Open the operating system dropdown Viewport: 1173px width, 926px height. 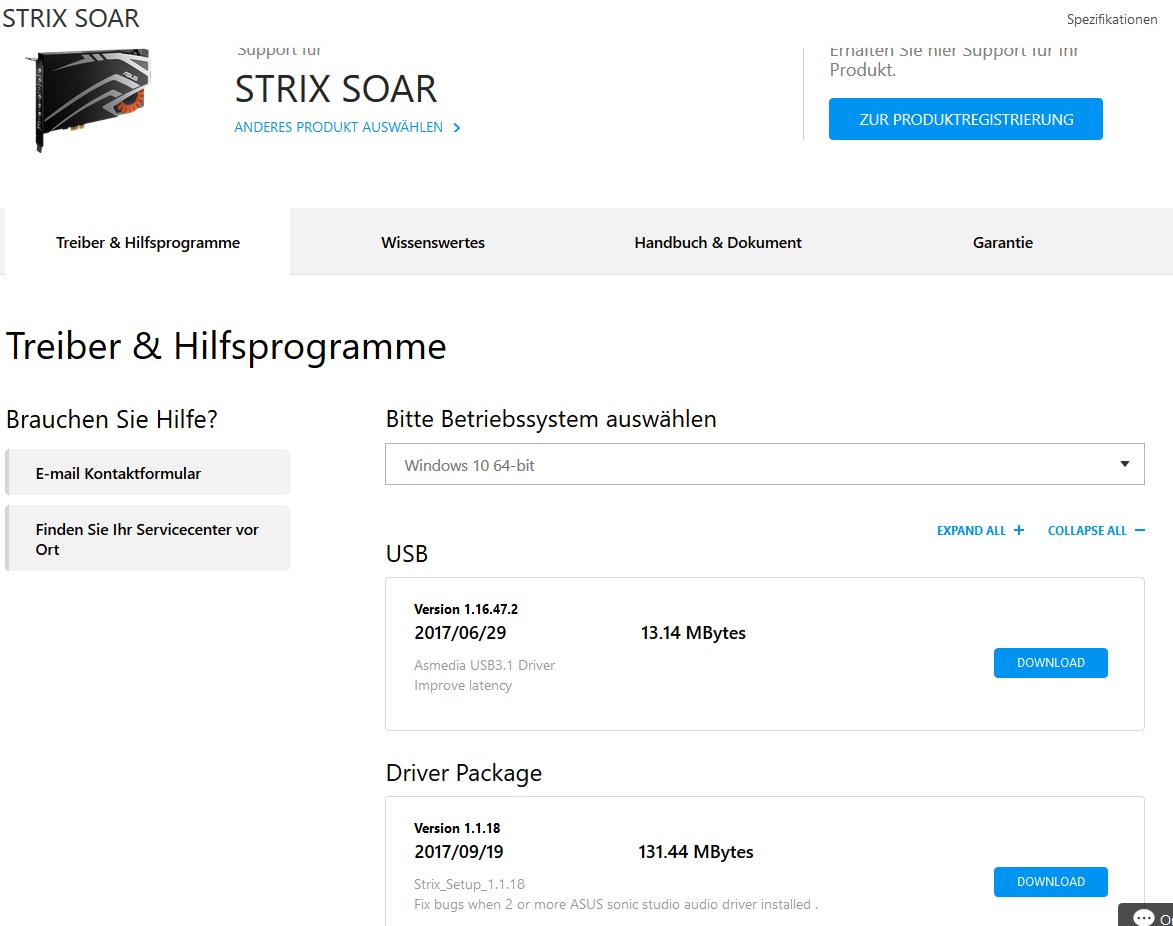tap(765, 464)
